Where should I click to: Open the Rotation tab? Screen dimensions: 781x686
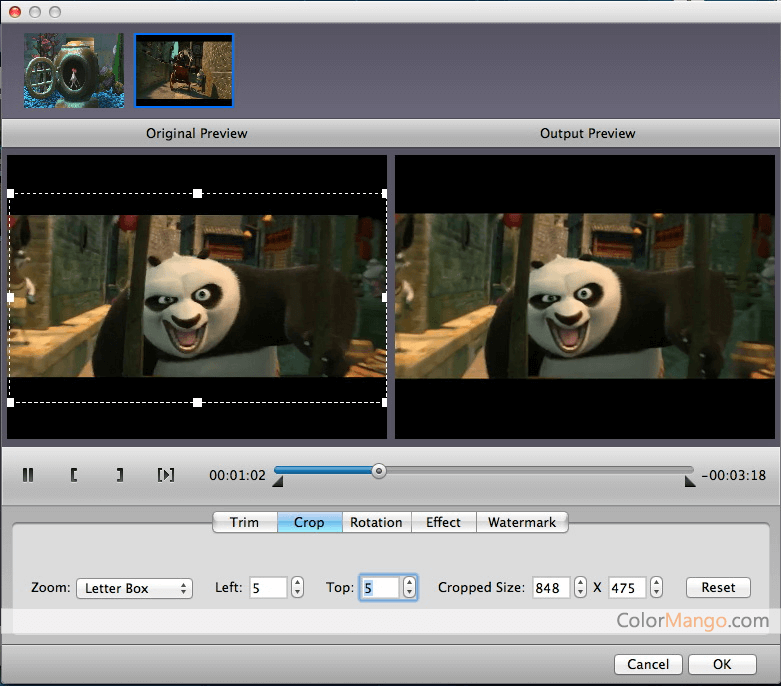pos(376,522)
